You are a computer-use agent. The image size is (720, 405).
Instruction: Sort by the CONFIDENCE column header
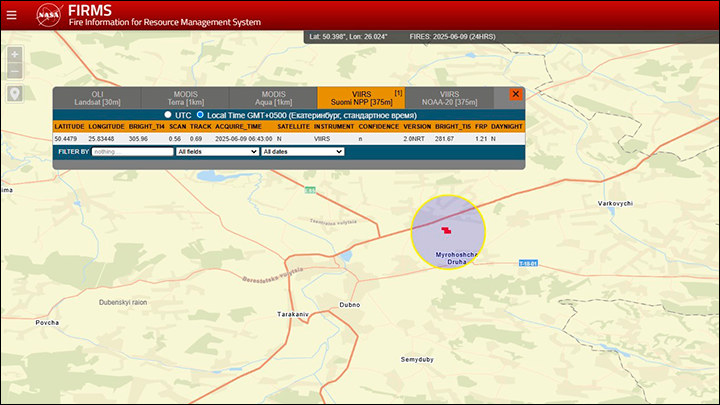pyautogui.click(x=378, y=126)
